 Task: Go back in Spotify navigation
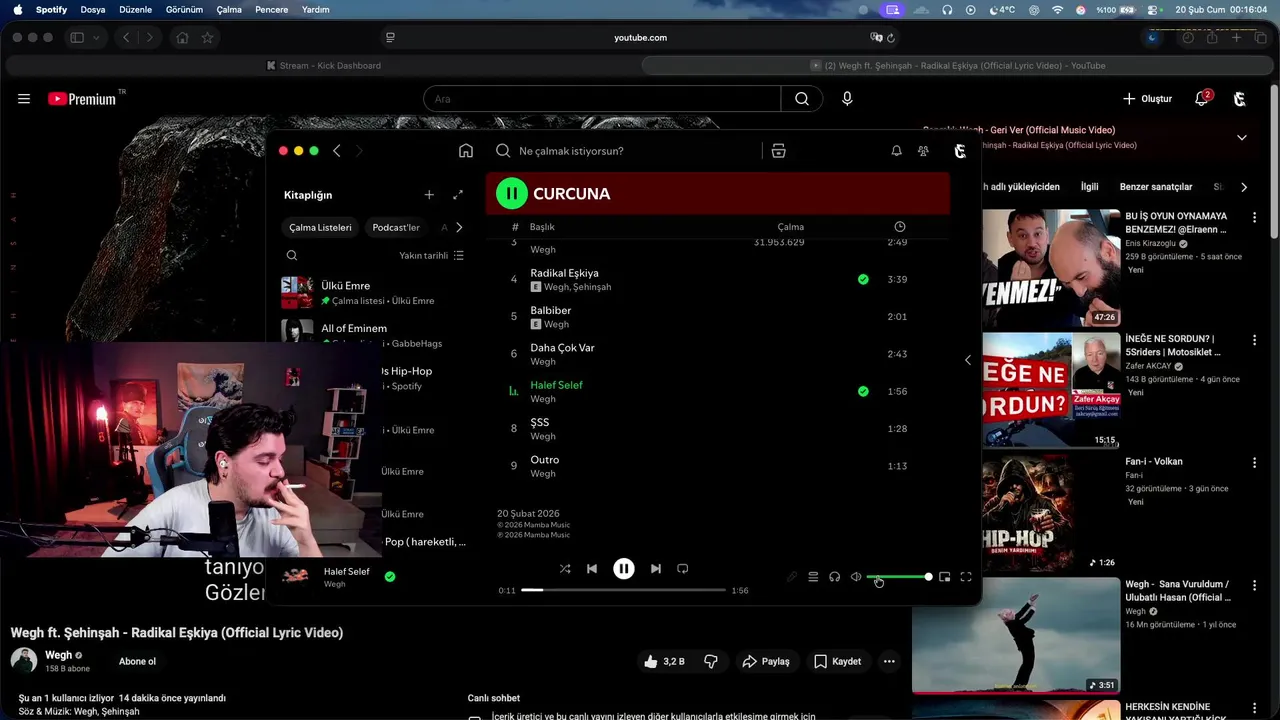click(337, 151)
